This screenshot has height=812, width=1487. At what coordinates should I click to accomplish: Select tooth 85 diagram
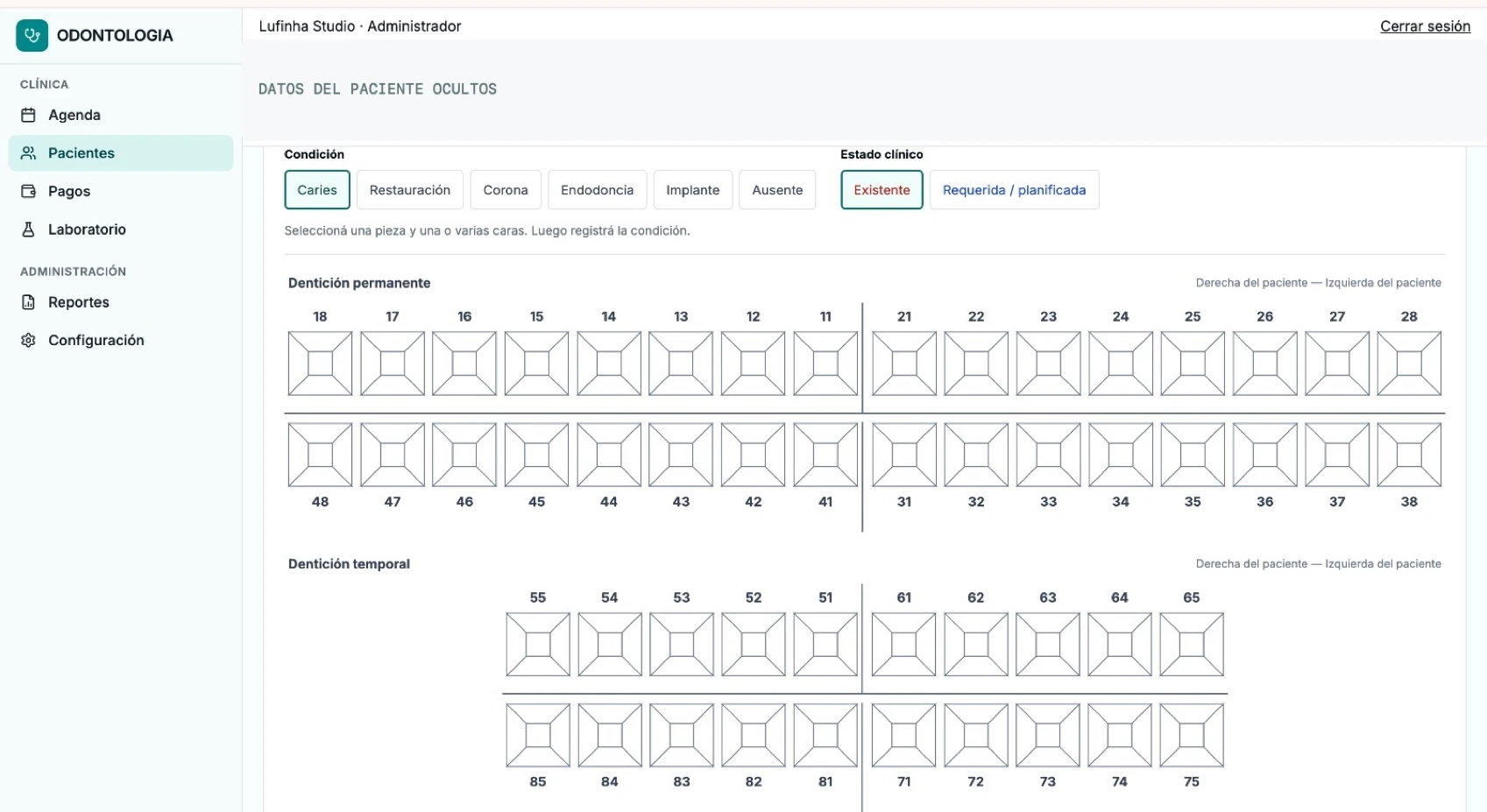coord(538,735)
